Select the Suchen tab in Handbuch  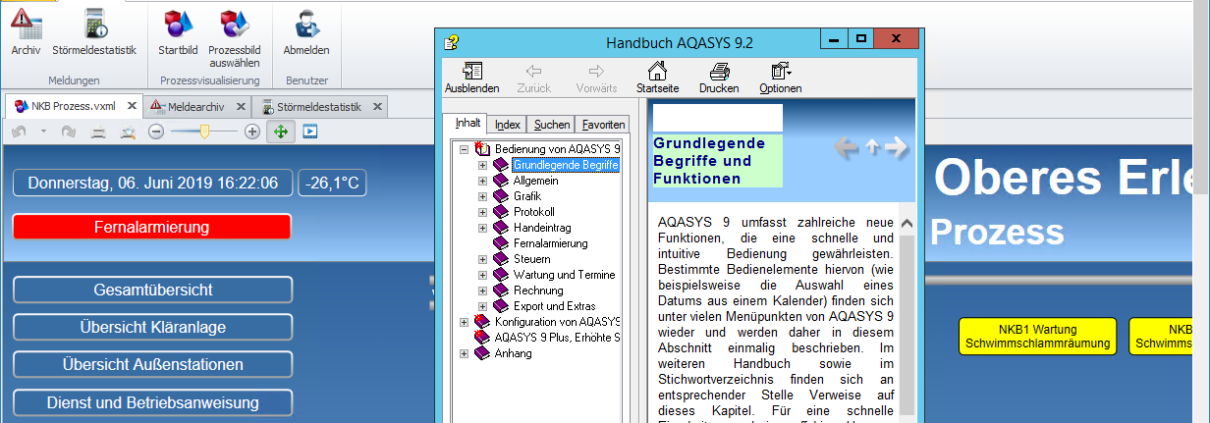551,125
